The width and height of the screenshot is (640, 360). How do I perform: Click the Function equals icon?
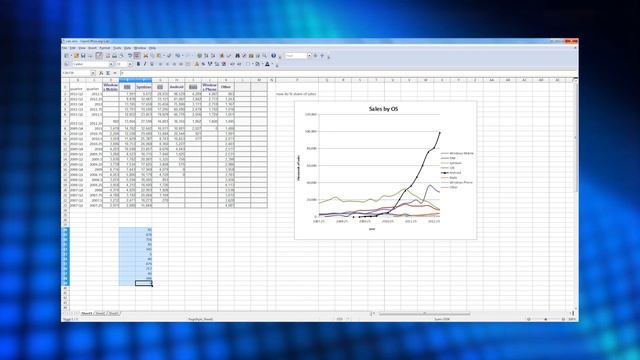pos(115,73)
